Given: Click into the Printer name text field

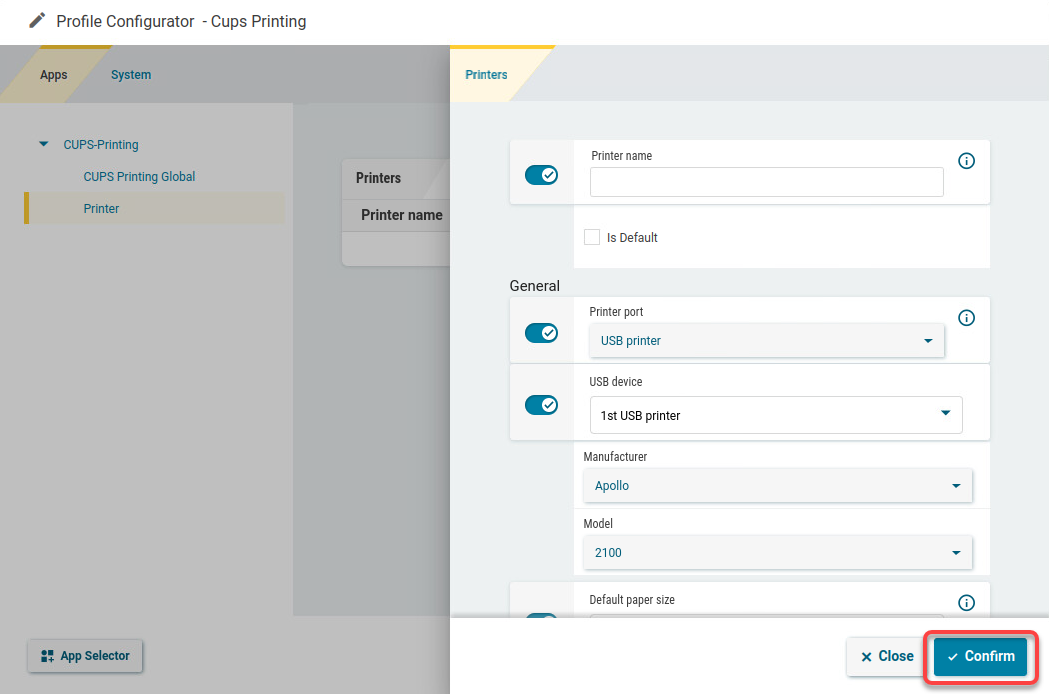Looking at the screenshot, I should coord(766,182).
